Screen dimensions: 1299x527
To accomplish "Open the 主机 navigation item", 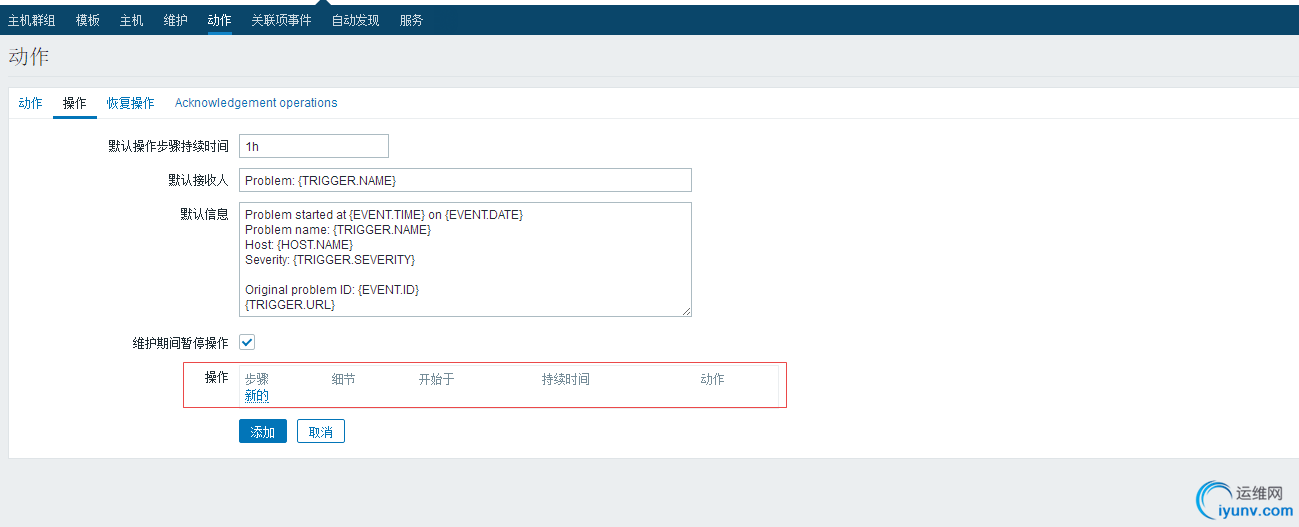I will [x=131, y=20].
